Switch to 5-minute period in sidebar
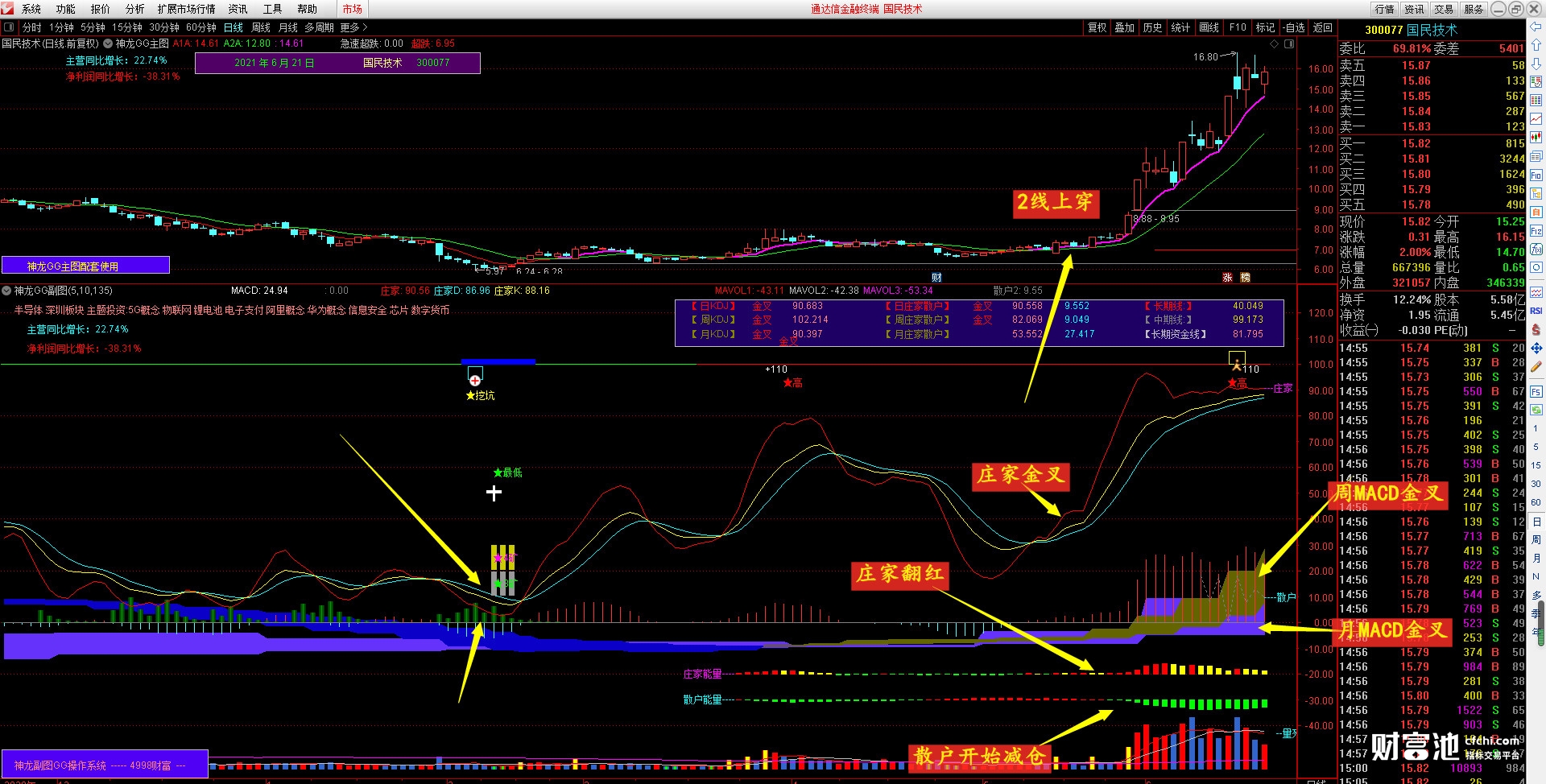Image resolution: width=1546 pixels, height=784 pixels. (x=1536, y=447)
